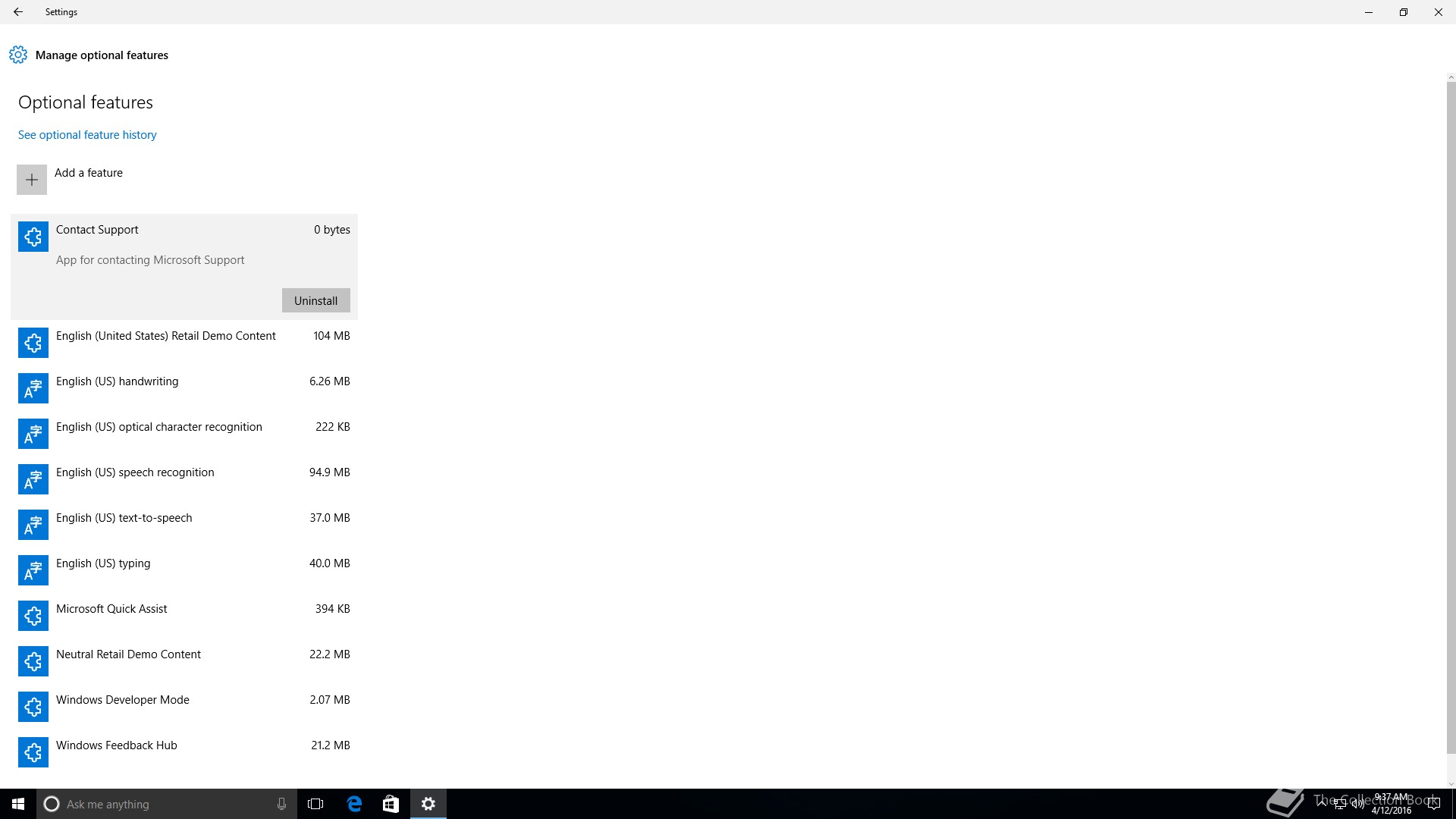The width and height of the screenshot is (1456, 819).
Task: Click the 104 MB size value
Action: [331, 336]
